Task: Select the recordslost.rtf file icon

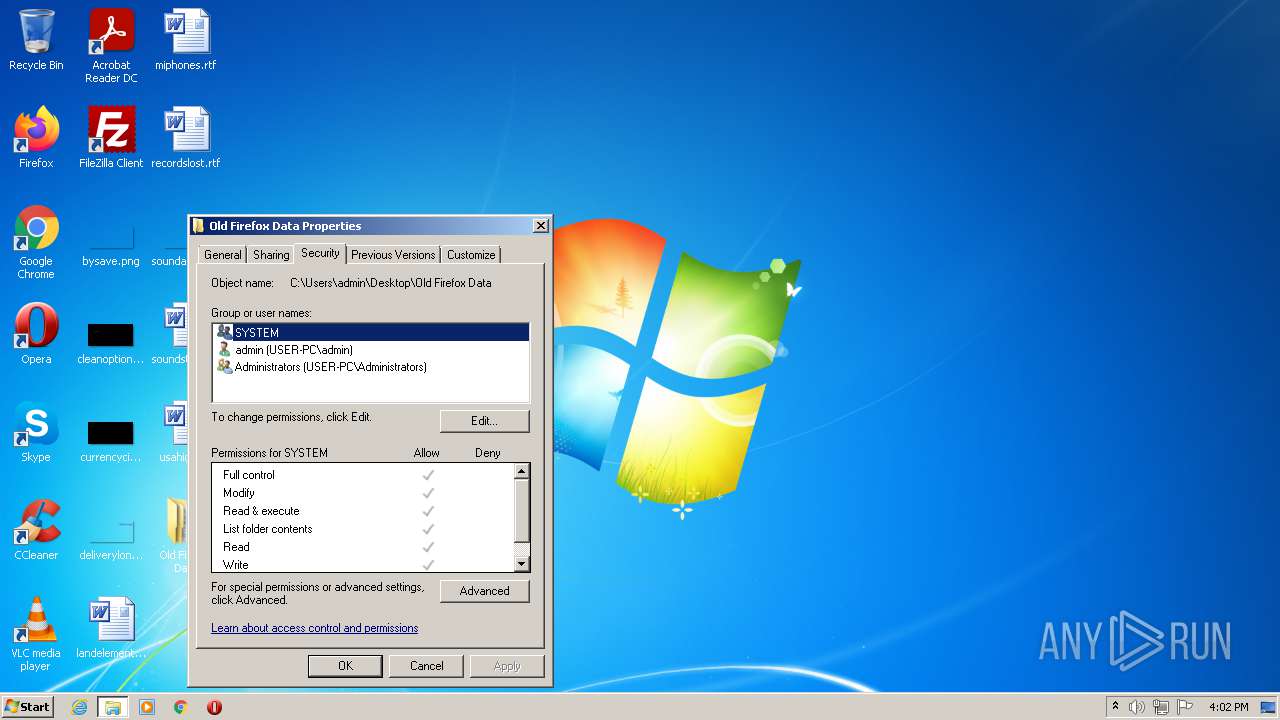Action: 186,138
